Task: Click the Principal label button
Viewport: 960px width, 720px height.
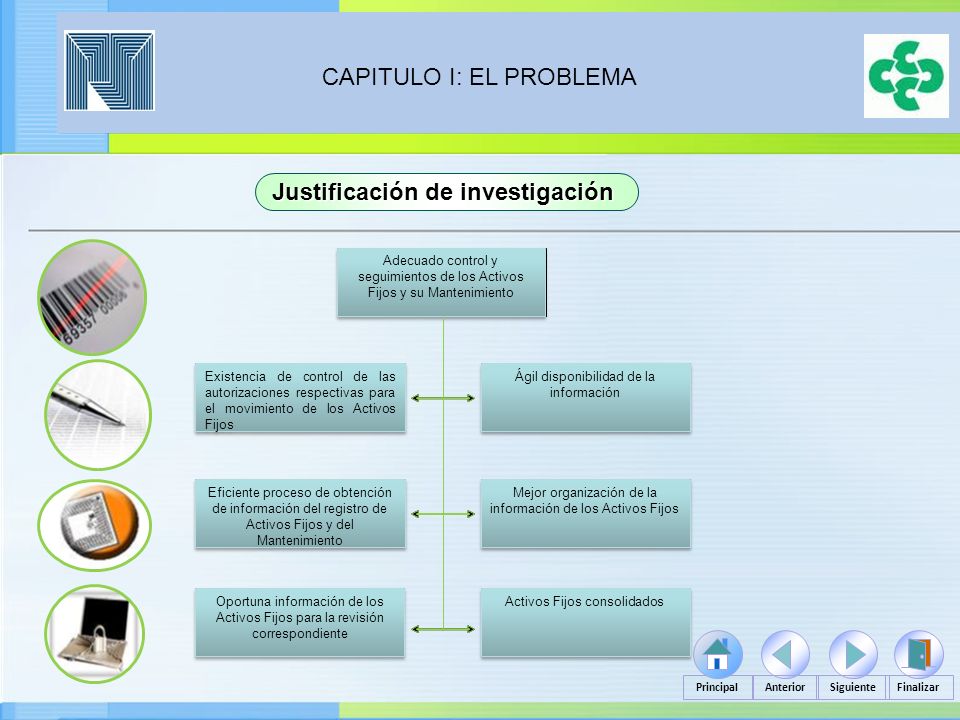Action: (x=717, y=687)
